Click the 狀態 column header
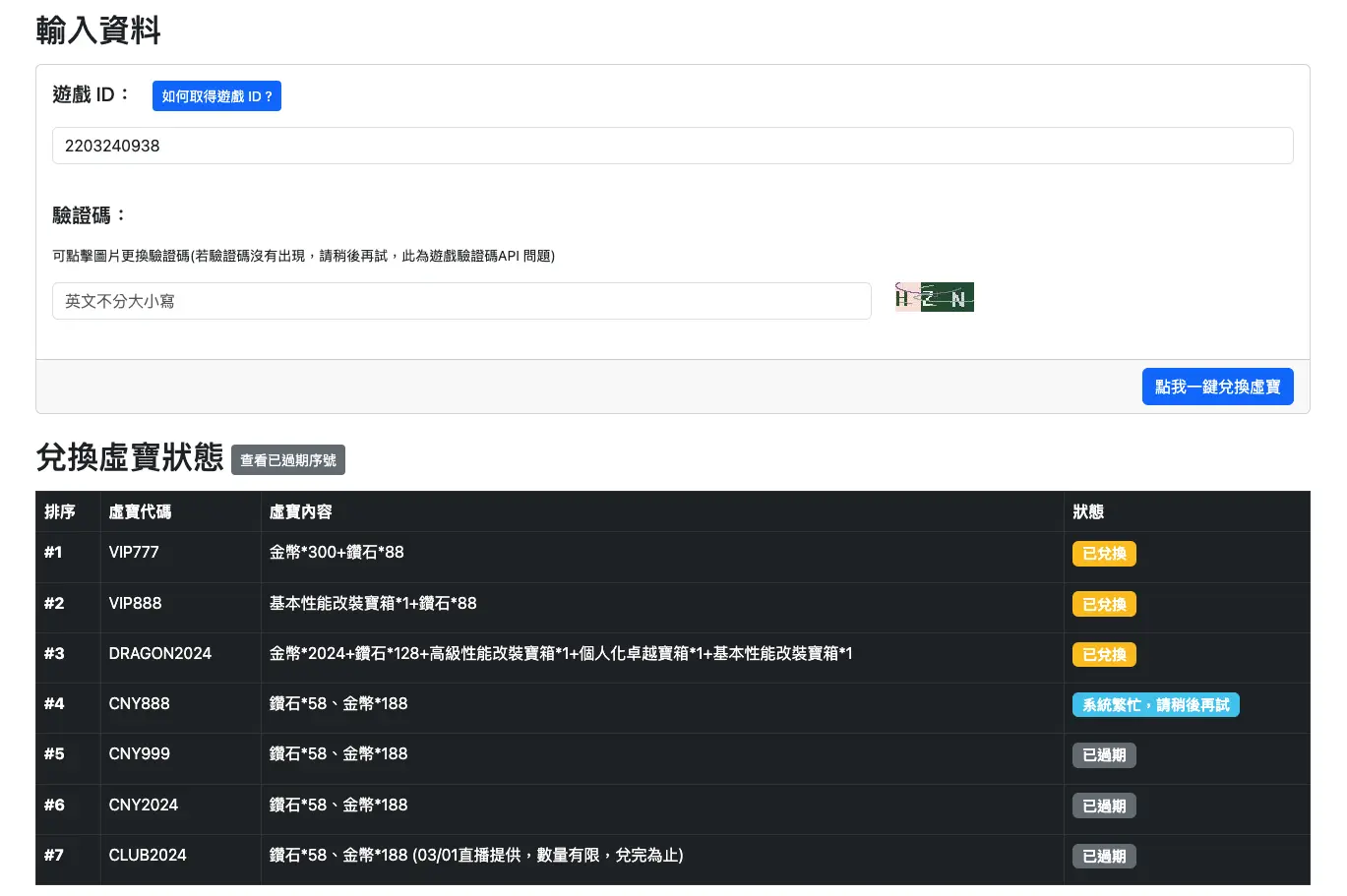 coord(1086,511)
